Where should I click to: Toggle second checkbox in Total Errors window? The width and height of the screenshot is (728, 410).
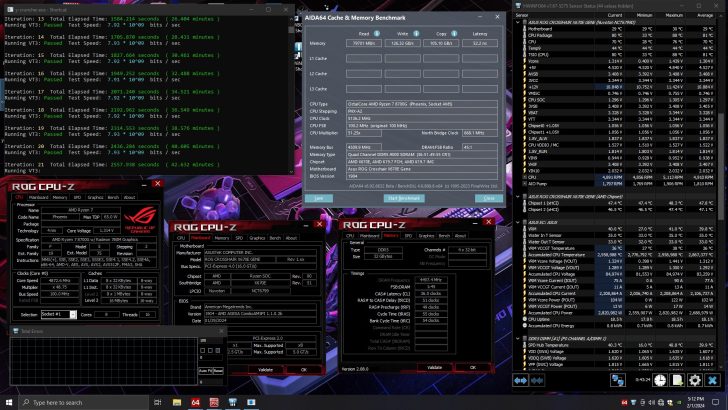click(210, 351)
